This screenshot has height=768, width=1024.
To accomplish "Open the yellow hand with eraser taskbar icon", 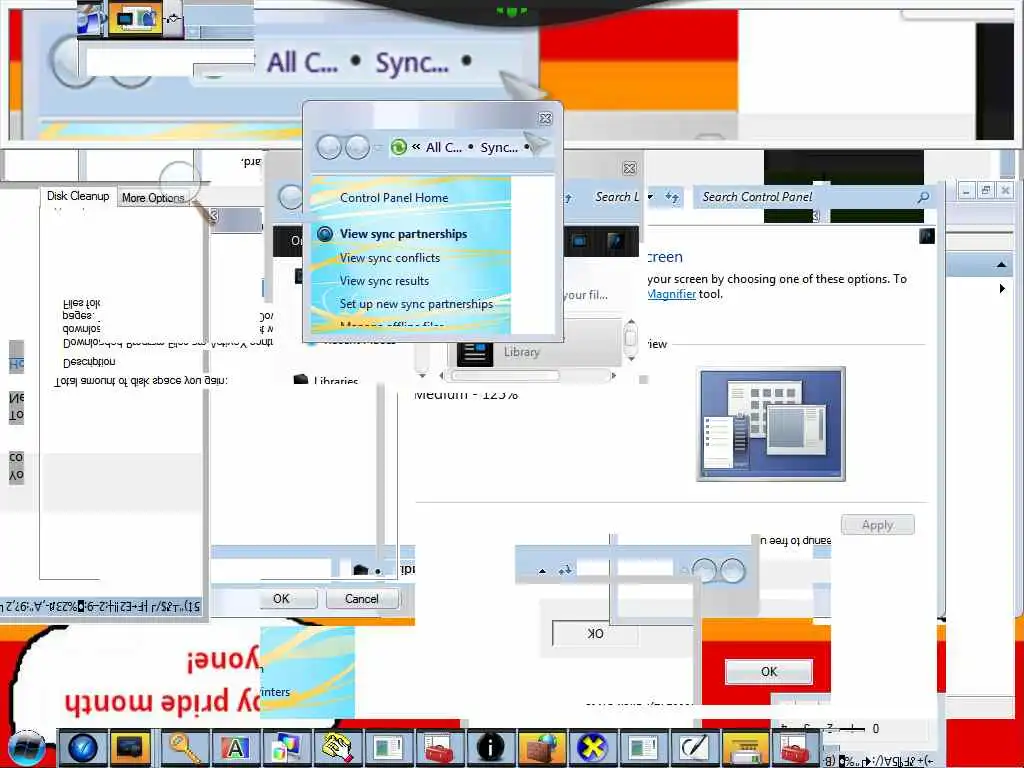I will pos(337,748).
